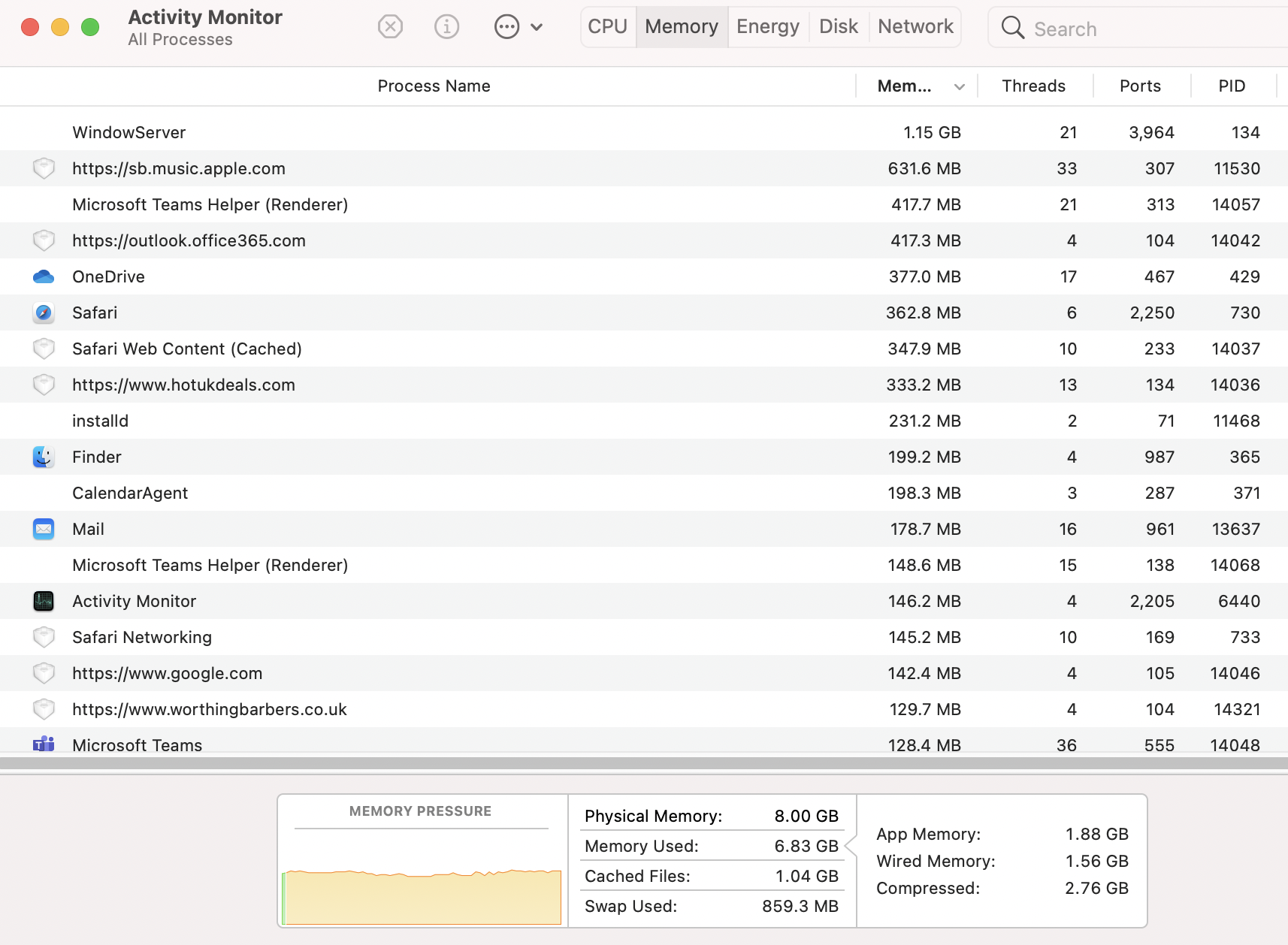Click the memory pressure graph
Viewport: 1288px width, 945px height.
(x=422, y=894)
